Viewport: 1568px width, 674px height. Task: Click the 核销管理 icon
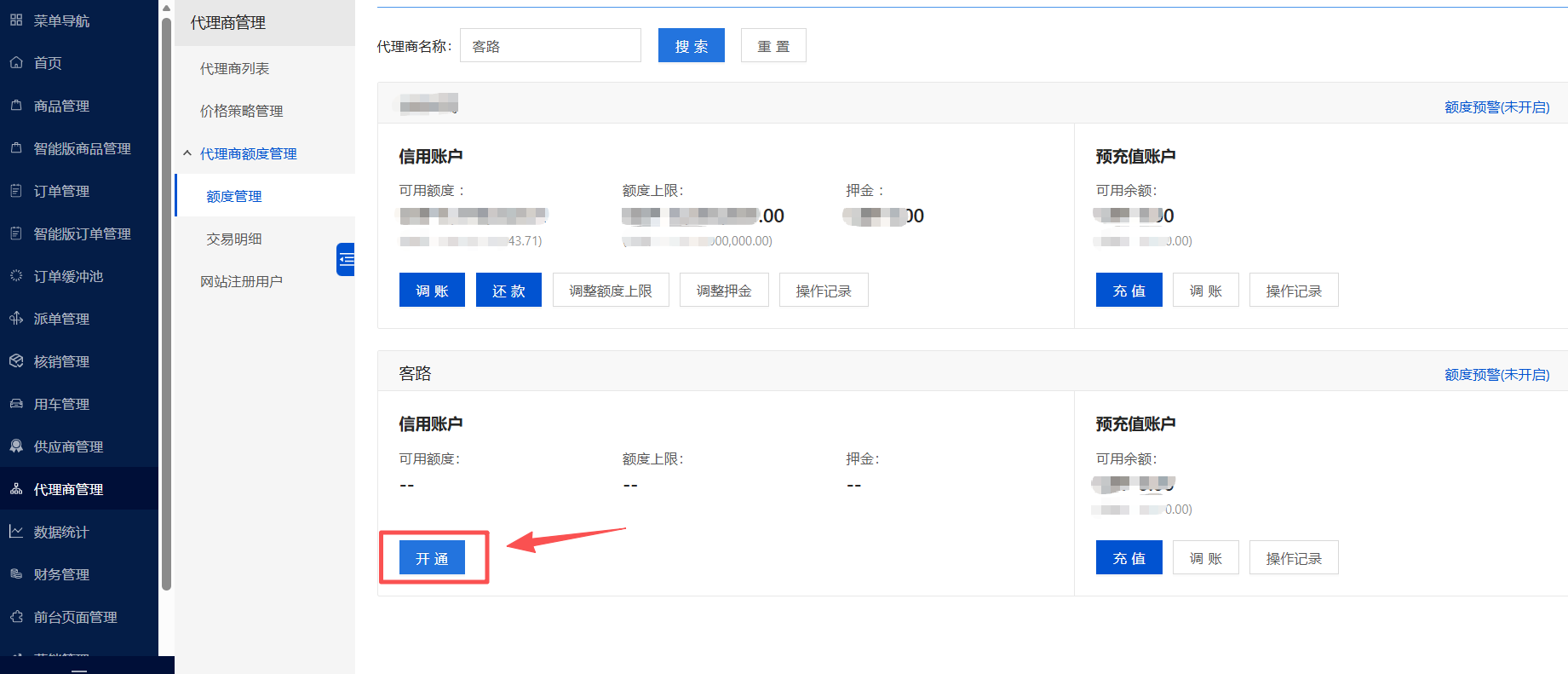tap(16, 360)
